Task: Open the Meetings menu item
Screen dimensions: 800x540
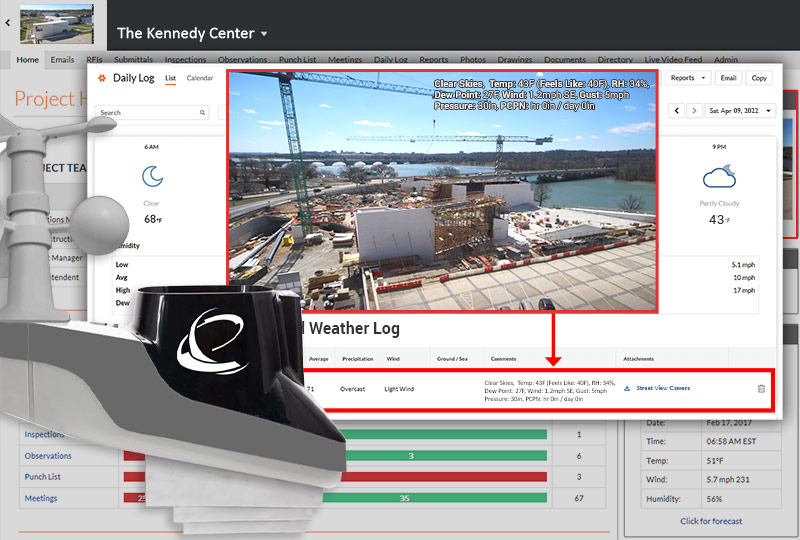Action: [x=345, y=60]
